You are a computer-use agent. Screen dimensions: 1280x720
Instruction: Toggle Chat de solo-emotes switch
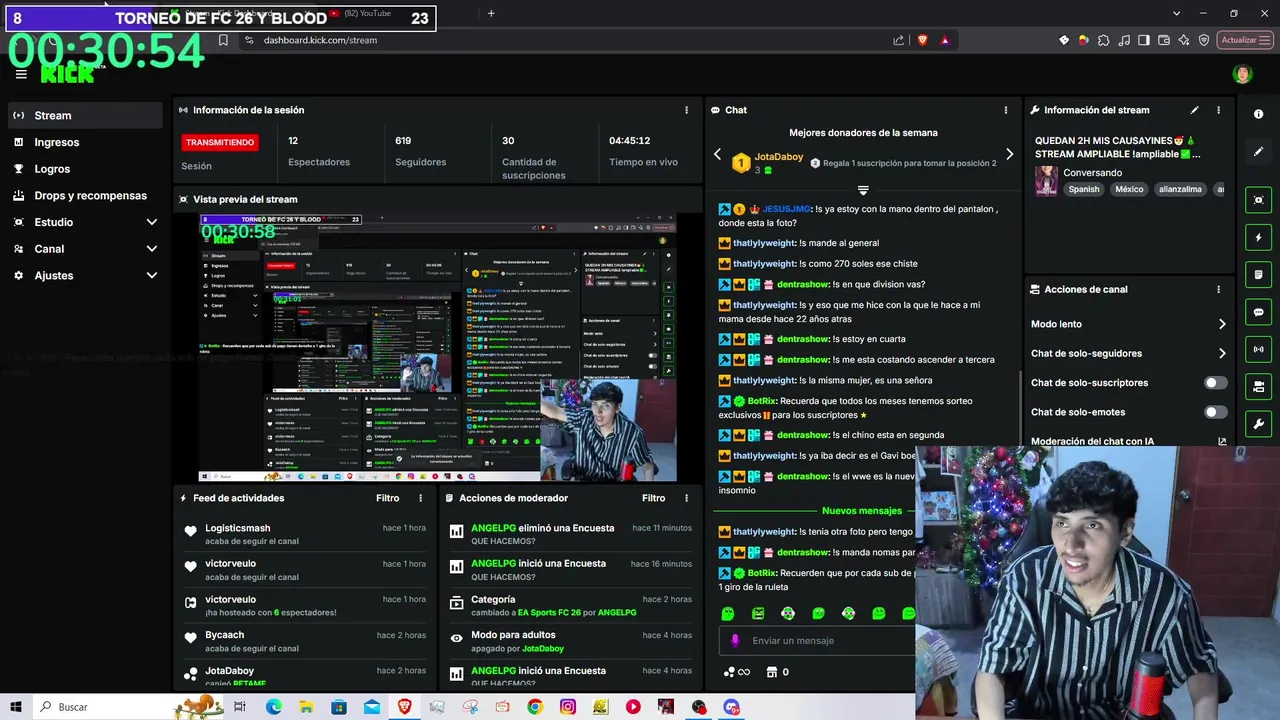1215,412
